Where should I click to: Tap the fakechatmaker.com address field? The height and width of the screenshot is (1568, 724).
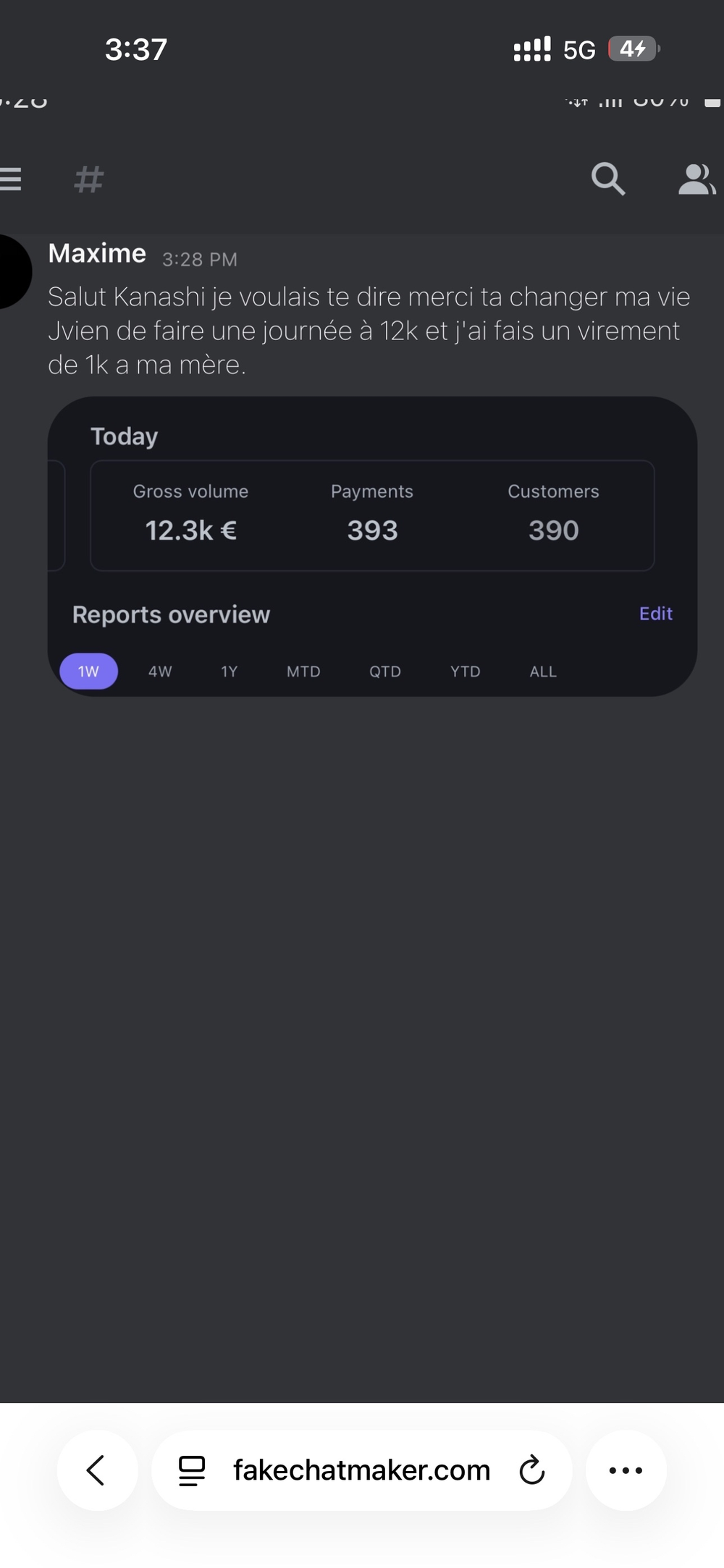(x=361, y=1470)
